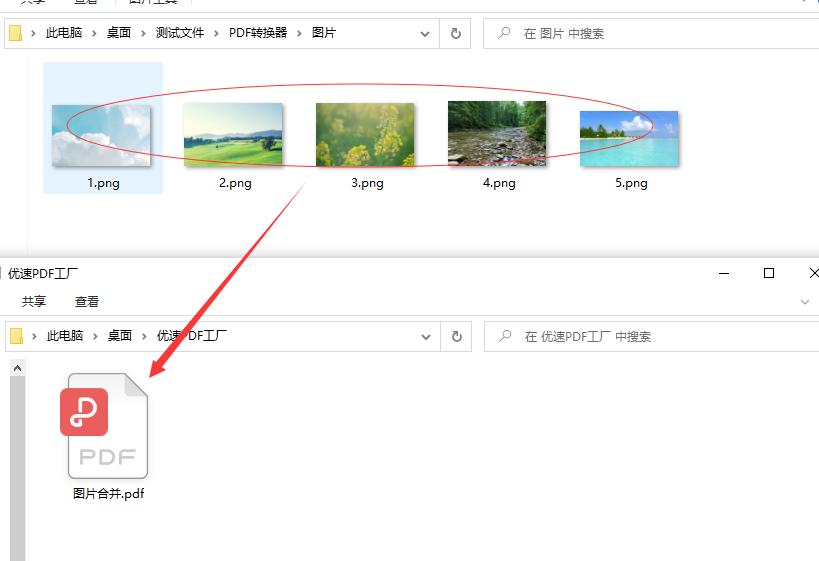This screenshot has height=561, width=819.
Task: Click 此电脑 in the 图片 window address bar
Action: (x=64, y=33)
